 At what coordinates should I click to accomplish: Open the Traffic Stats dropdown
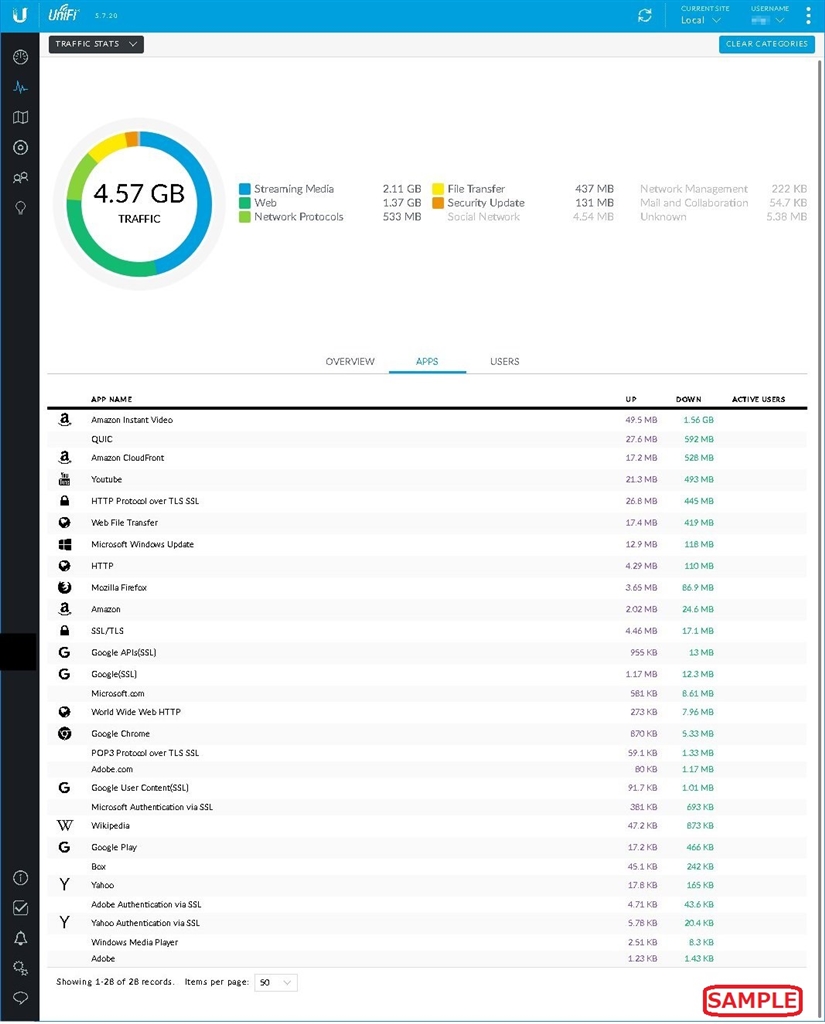[96, 44]
